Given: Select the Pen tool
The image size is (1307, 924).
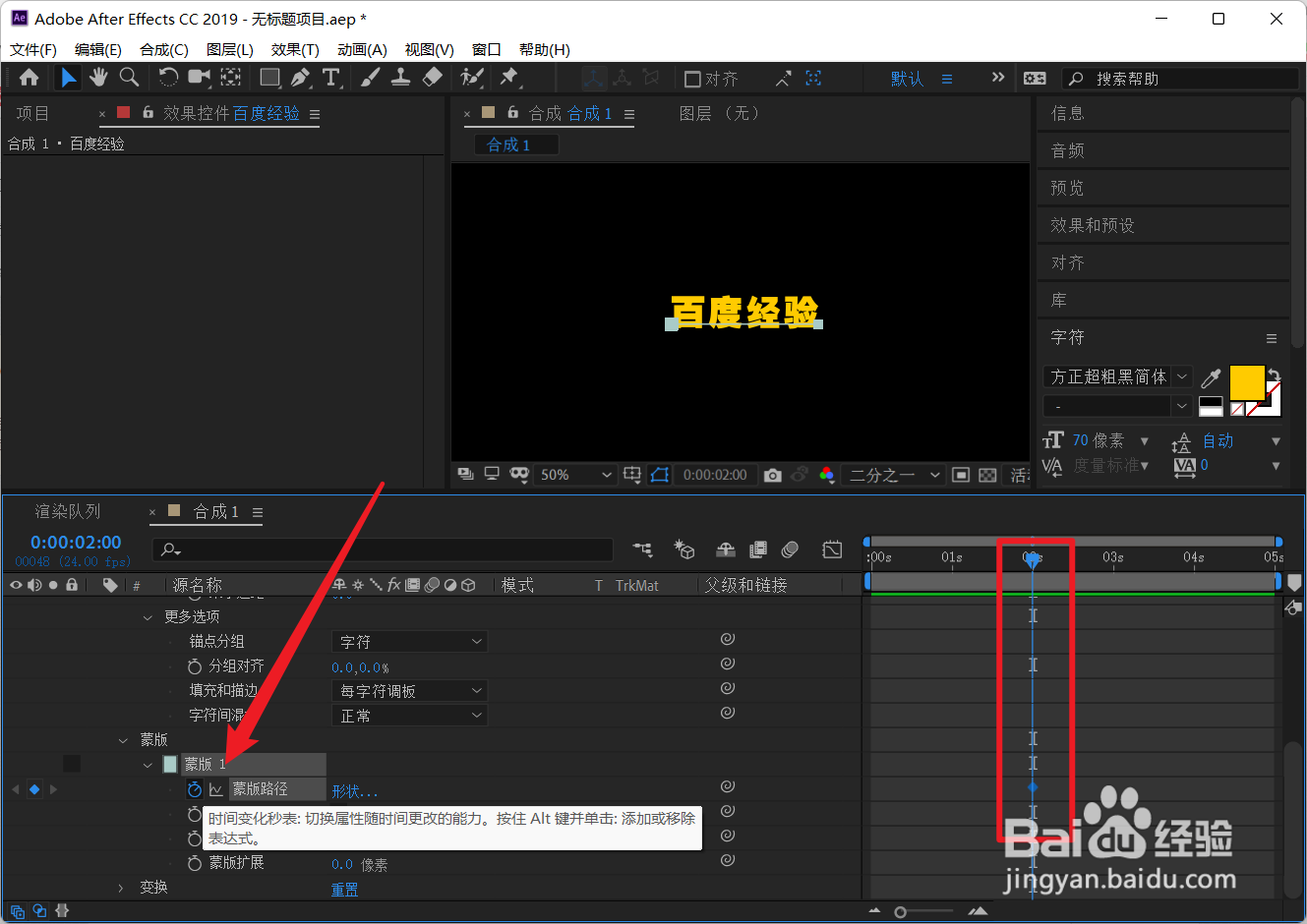Looking at the screenshot, I should pos(300,78).
